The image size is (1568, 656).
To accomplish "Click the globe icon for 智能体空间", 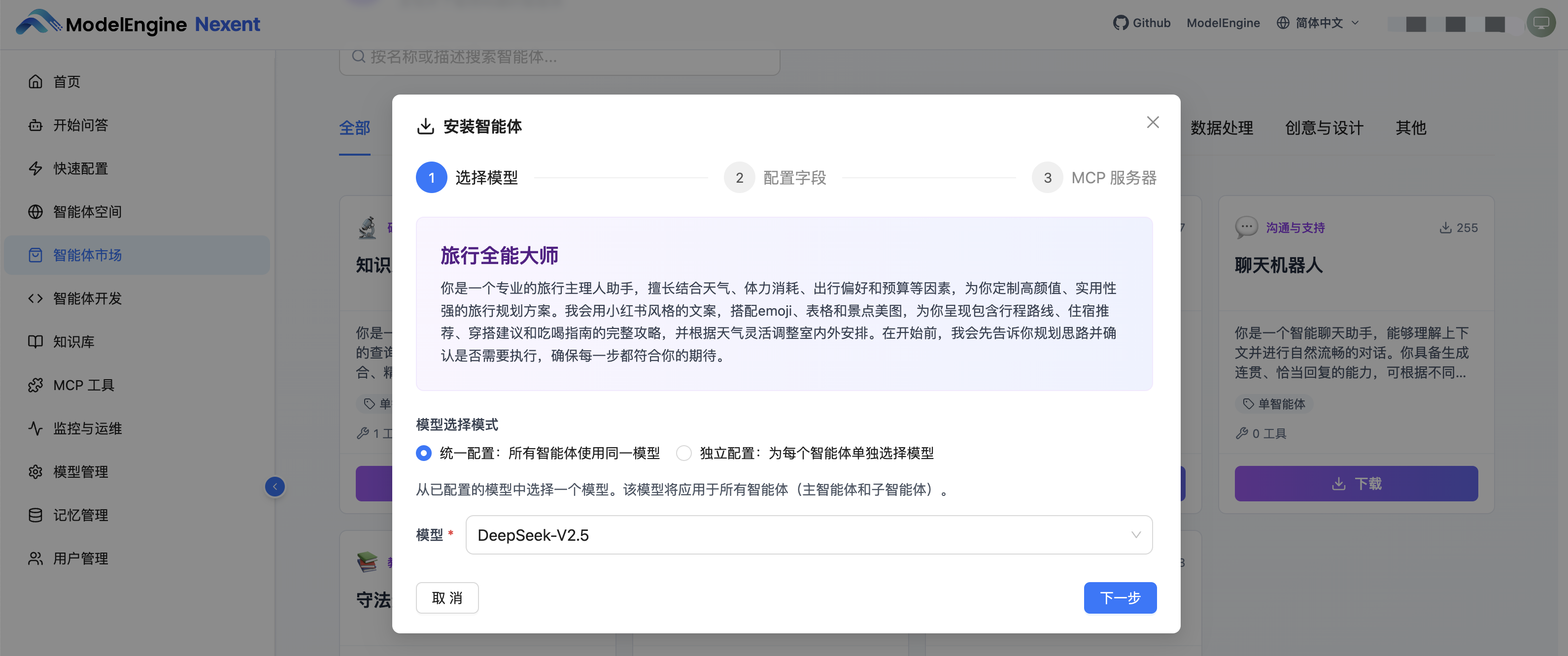I will 35,212.
